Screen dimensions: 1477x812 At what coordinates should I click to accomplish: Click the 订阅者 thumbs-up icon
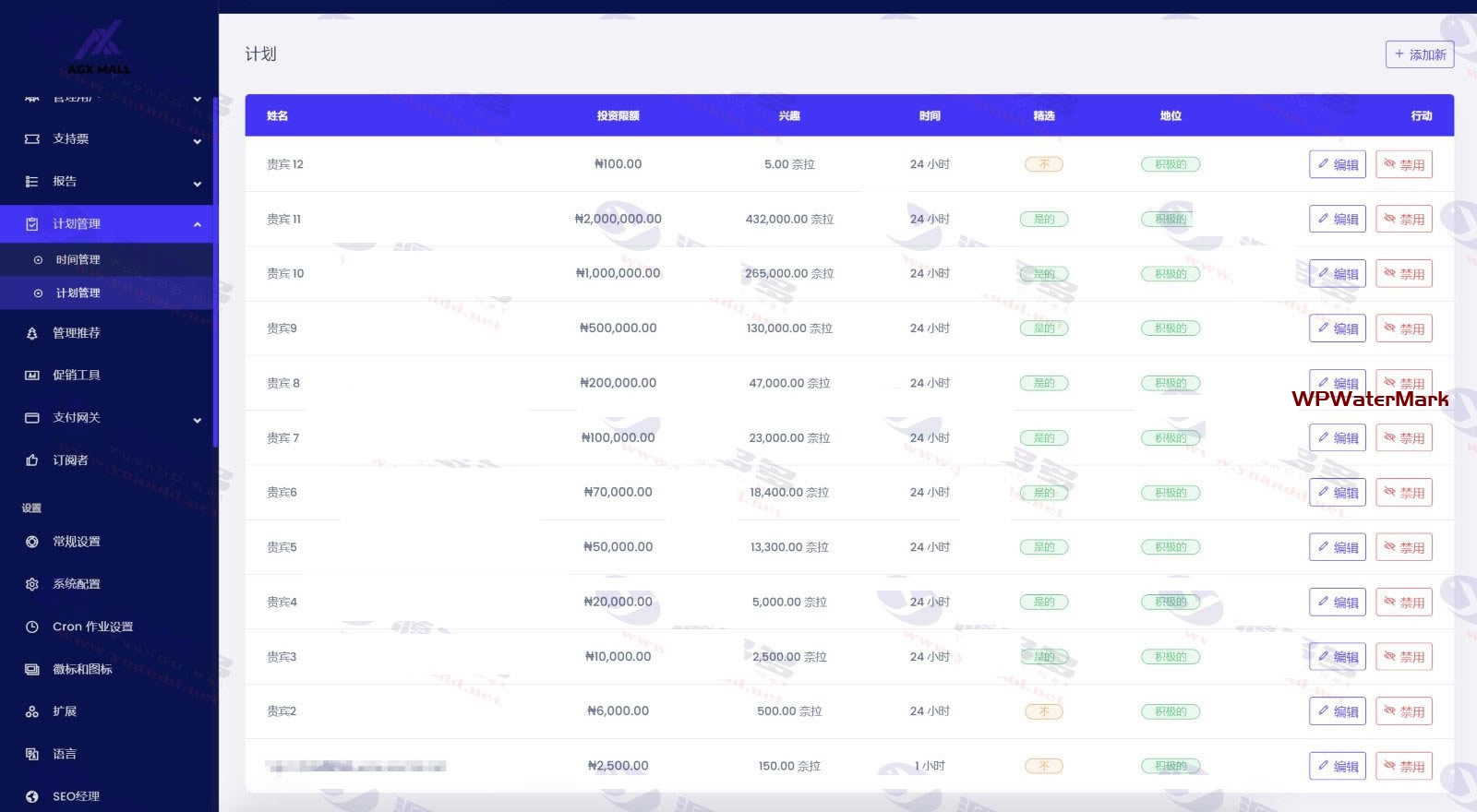pos(32,460)
